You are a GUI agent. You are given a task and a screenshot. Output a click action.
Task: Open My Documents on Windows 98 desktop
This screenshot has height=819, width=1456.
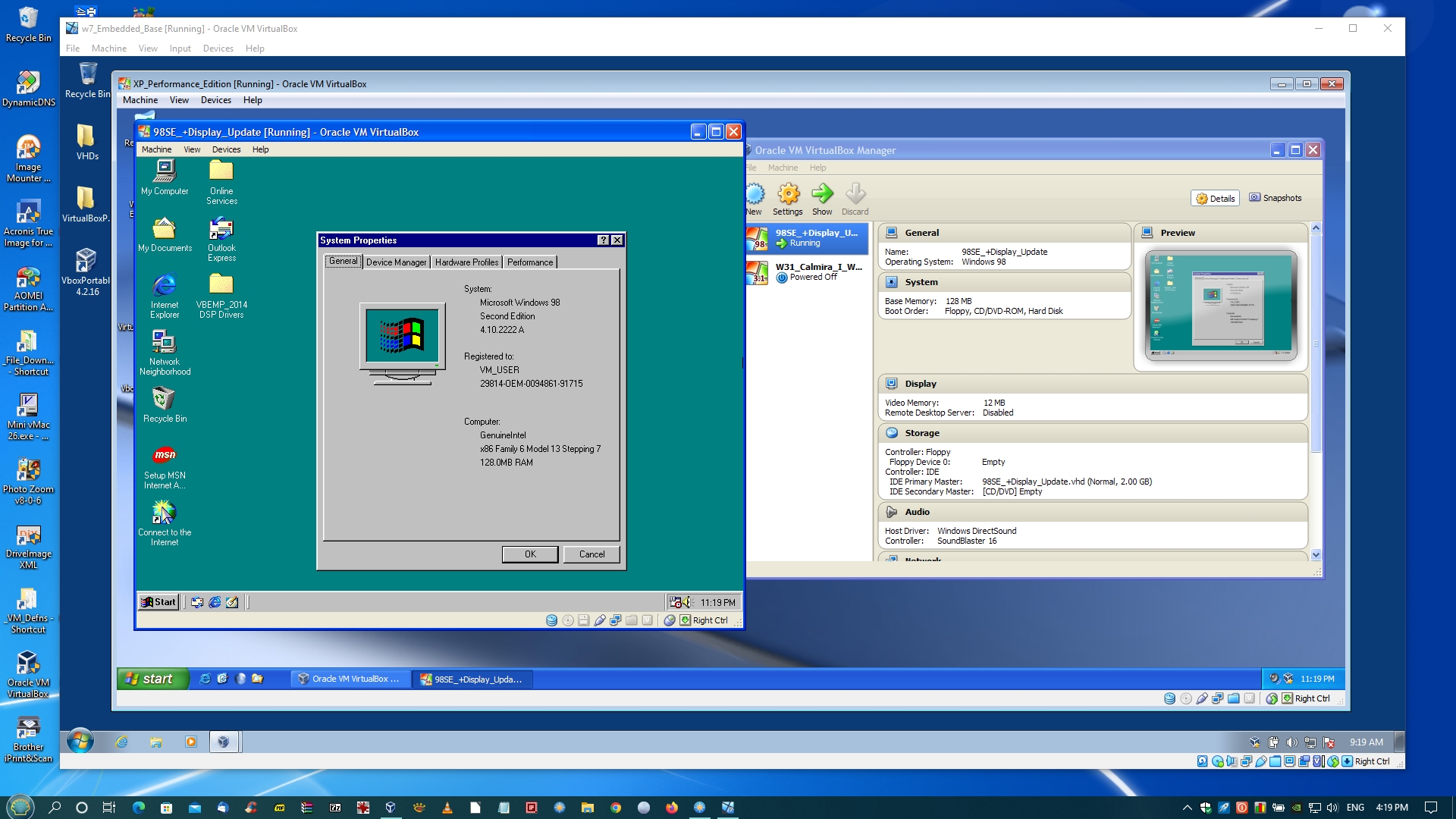coord(165,234)
